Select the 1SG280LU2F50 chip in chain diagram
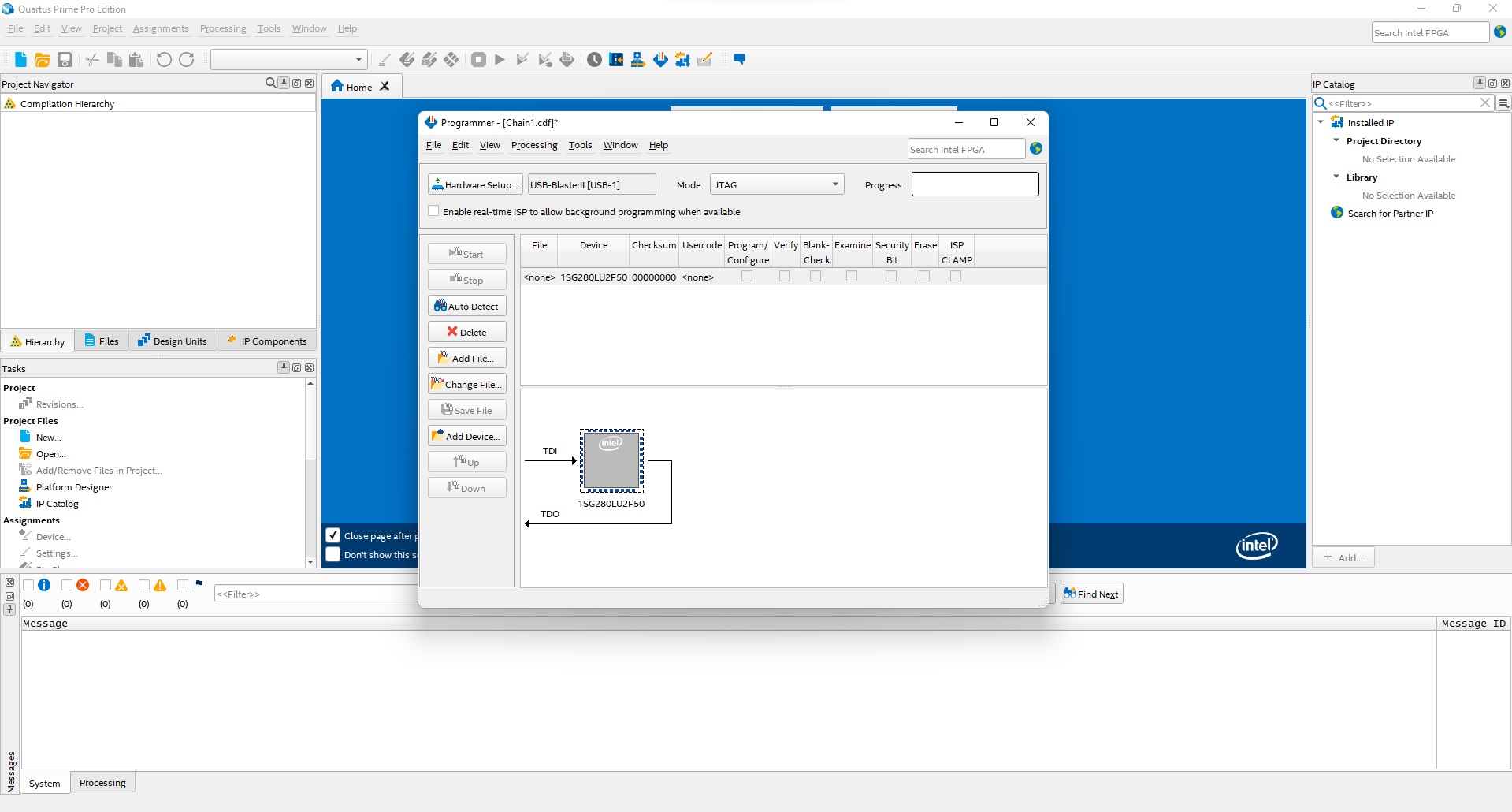This screenshot has height=812, width=1512. coord(611,460)
